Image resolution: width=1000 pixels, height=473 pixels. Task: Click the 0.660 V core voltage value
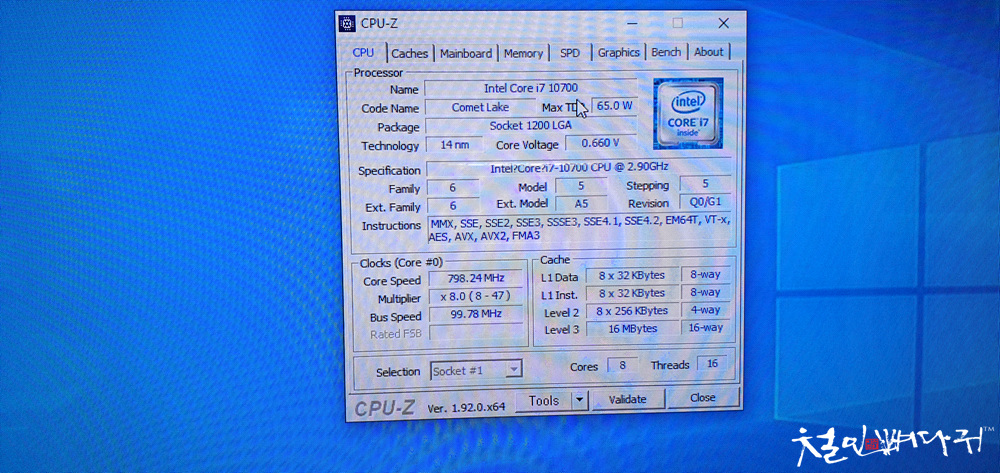(601, 143)
